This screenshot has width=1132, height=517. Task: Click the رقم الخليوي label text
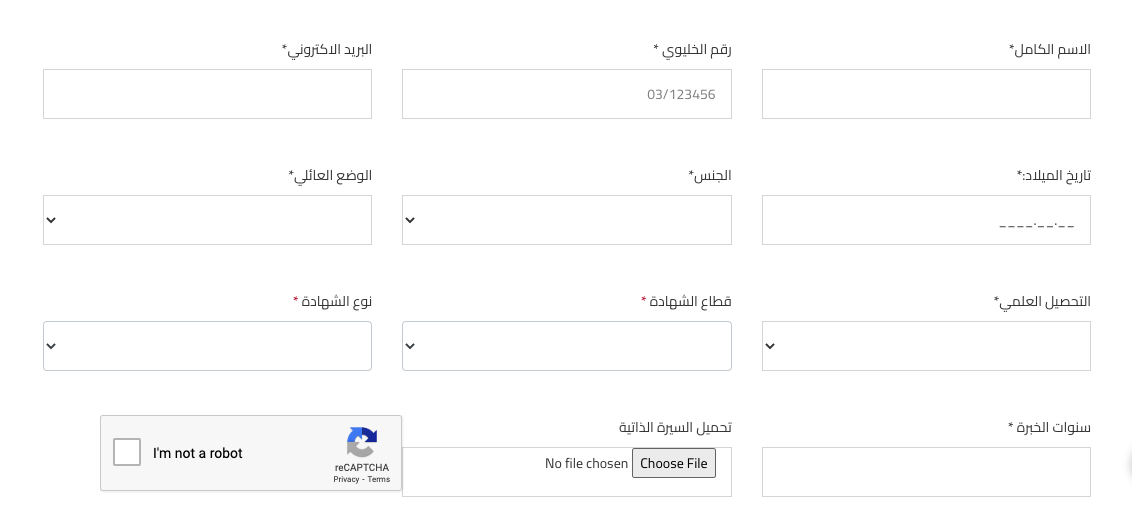coord(692,49)
